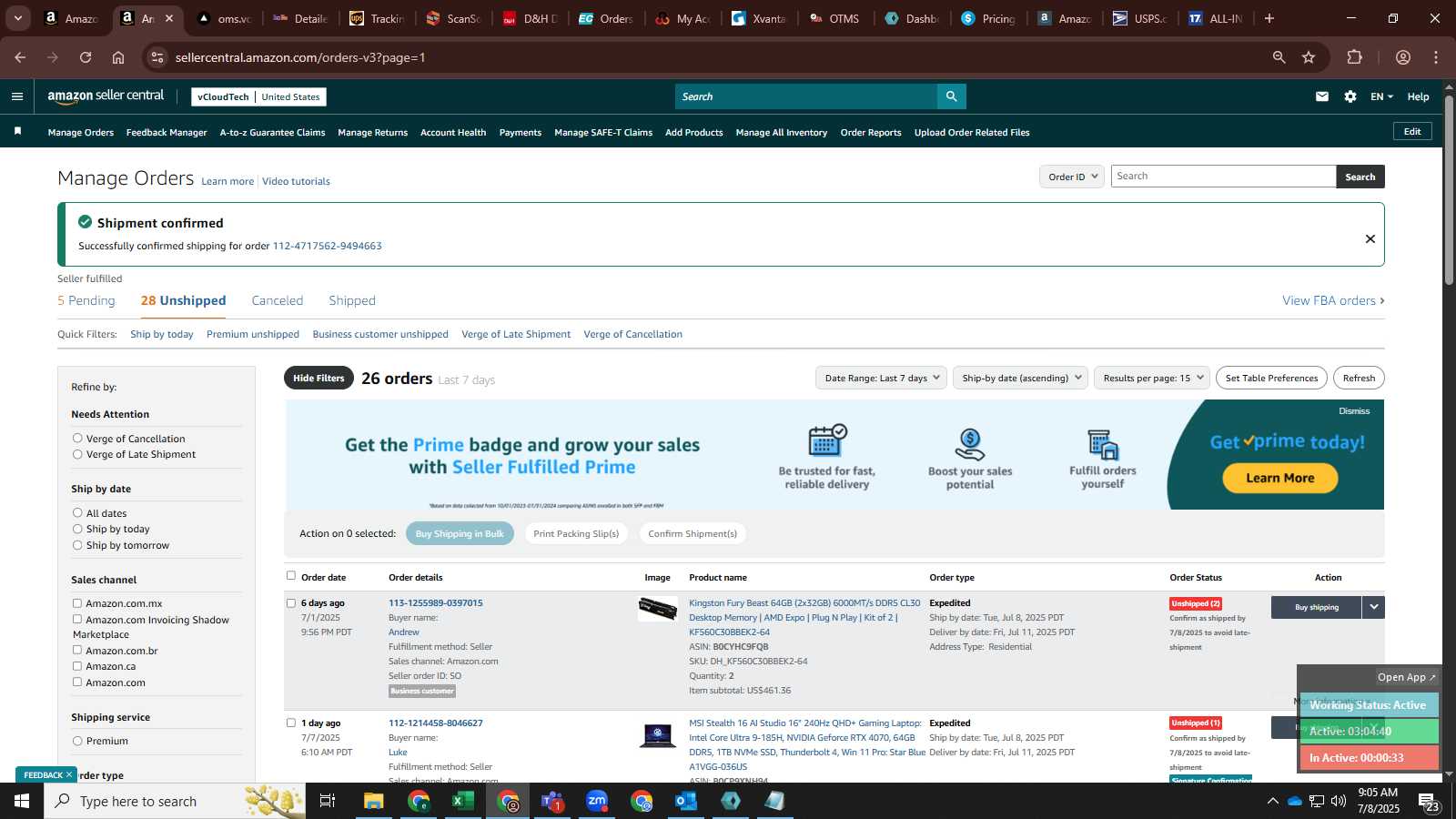Select the All dates radio button
The width and height of the screenshot is (1456, 819).
pos(77,513)
